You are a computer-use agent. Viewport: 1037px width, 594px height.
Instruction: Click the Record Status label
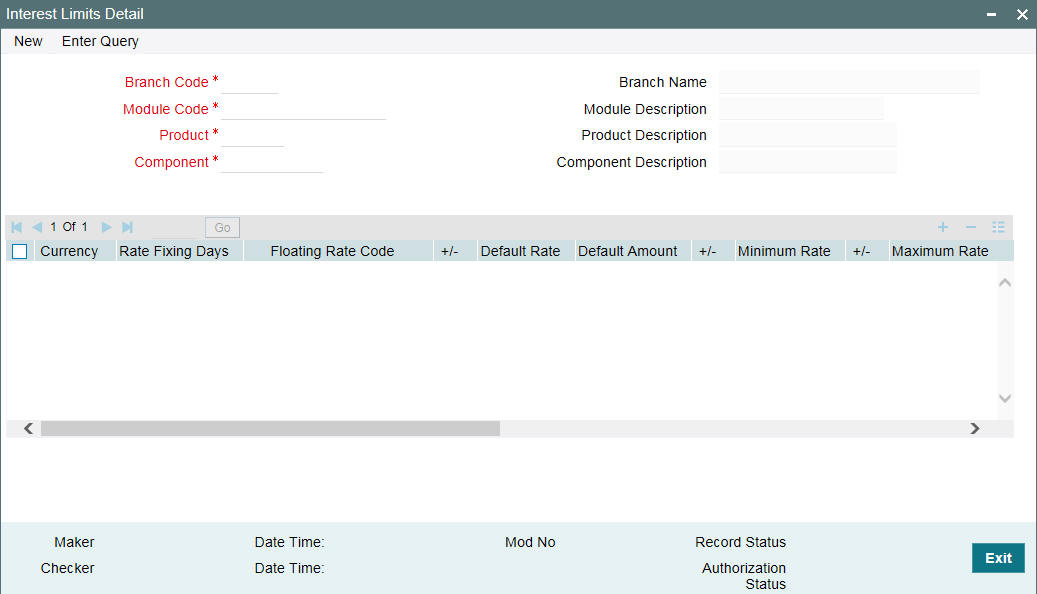click(x=740, y=542)
